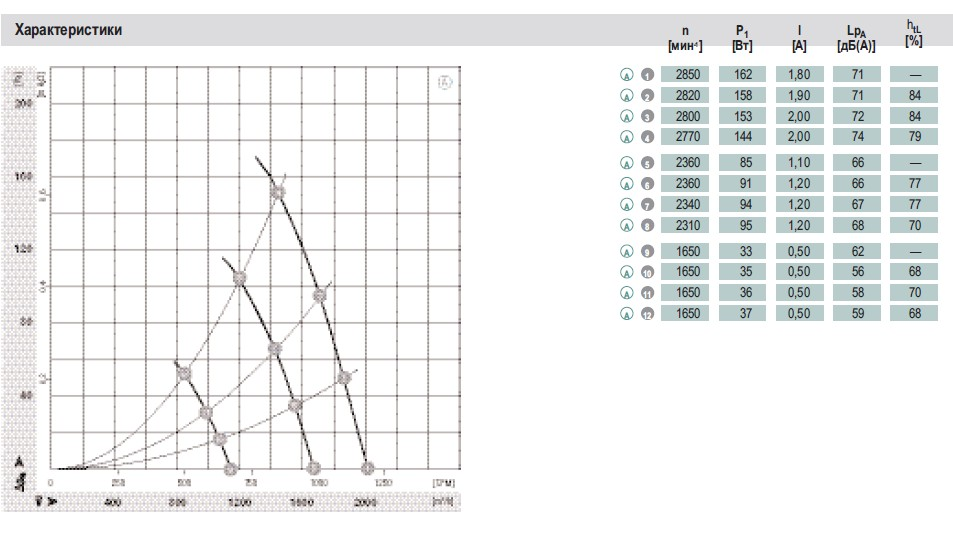Screen dimensions: 953x534
Task: Click the 35 watt power cell
Action: [742, 272]
